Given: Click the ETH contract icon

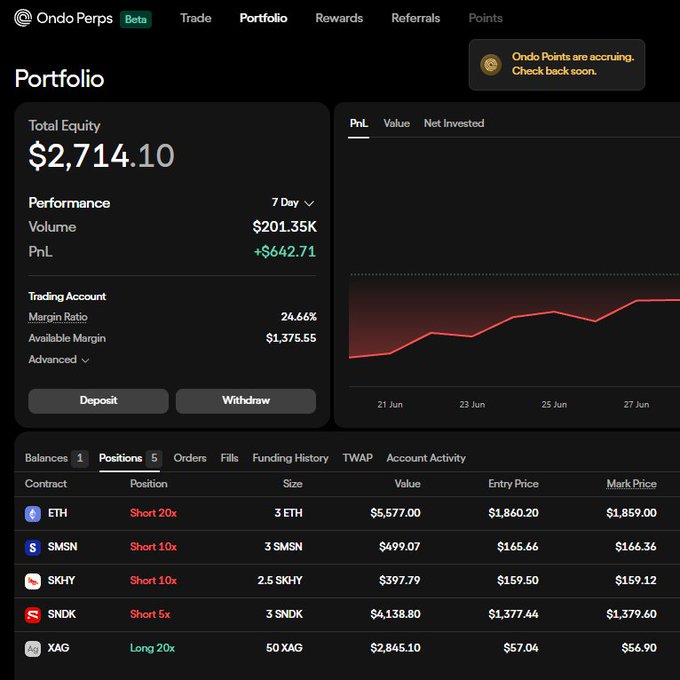Looking at the screenshot, I should (x=33, y=513).
